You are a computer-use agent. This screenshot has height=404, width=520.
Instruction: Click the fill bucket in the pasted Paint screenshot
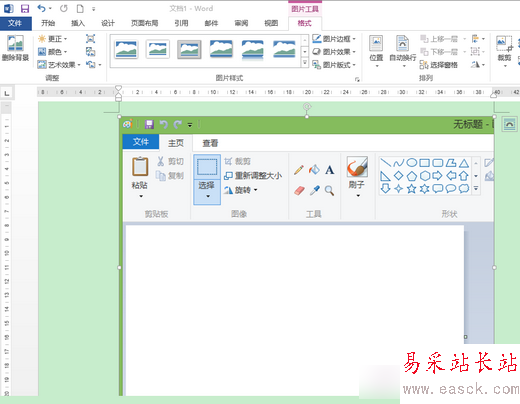pos(314,170)
